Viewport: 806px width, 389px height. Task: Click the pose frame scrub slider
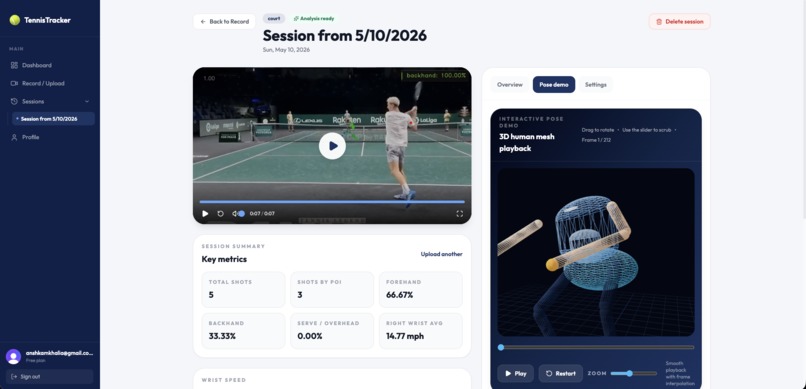pyautogui.click(x=596, y=347)
